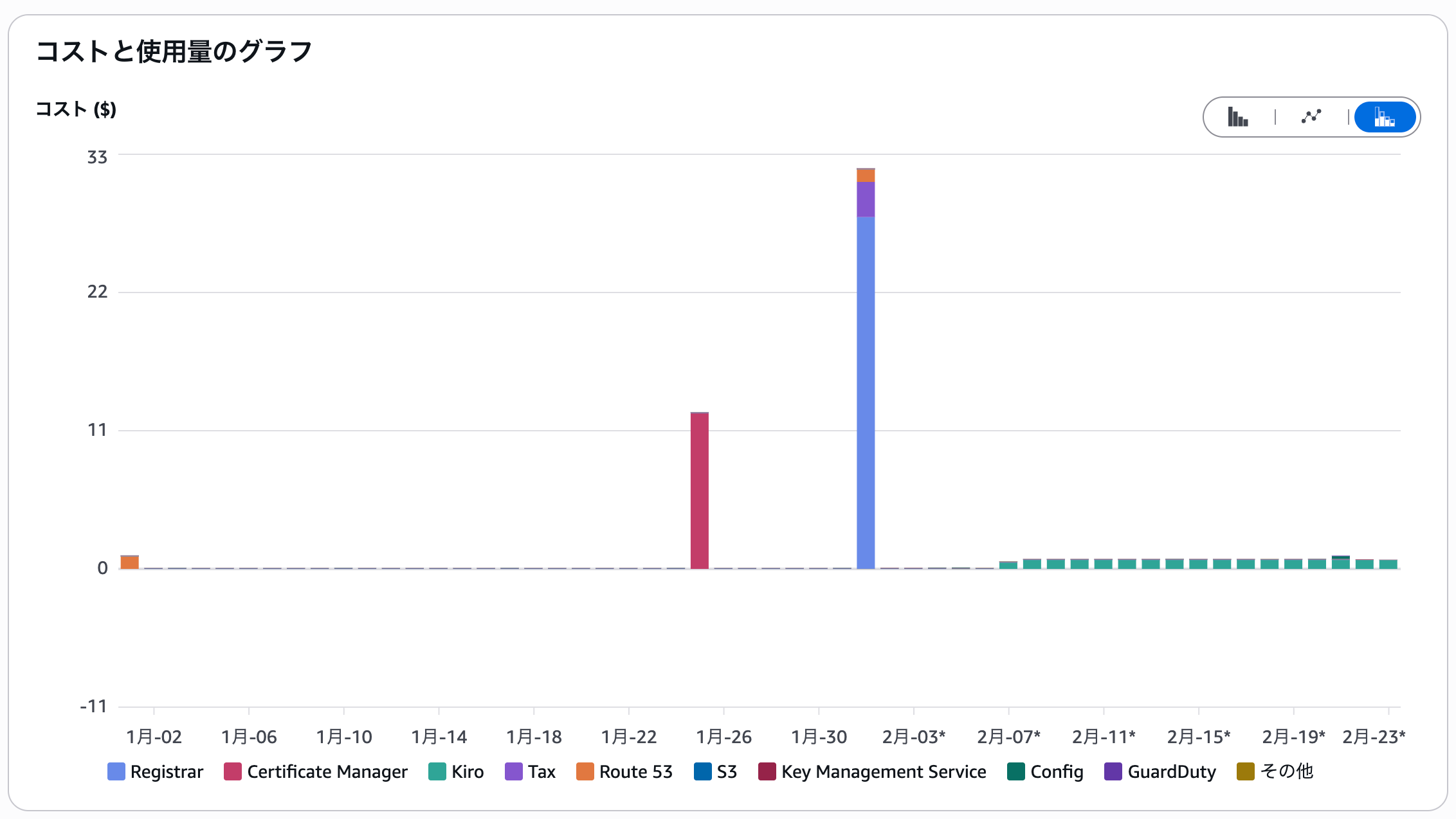The image size is (1456, 819).
Task: Click the orange Route 53 bar on 1月-01
Action: [130, 562]
